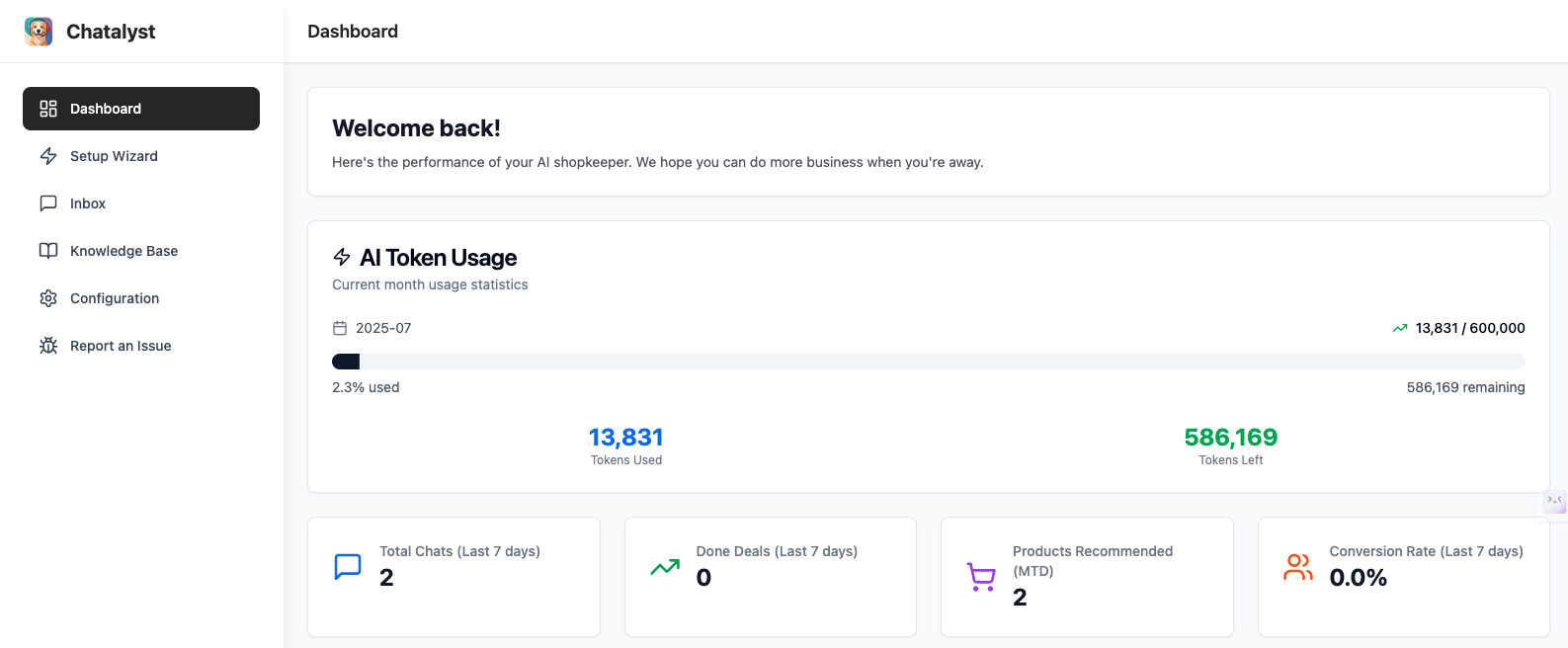Screen dimensions: 1568x648
Task: Select Knowledge Base in the sidebar
Action: [x=124, y=251]
